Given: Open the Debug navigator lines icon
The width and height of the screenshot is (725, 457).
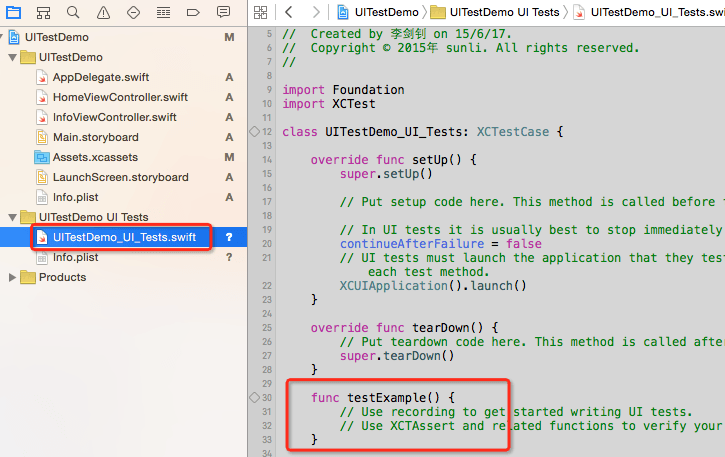Looking at the screenshot, I should [x=163, y=12].
